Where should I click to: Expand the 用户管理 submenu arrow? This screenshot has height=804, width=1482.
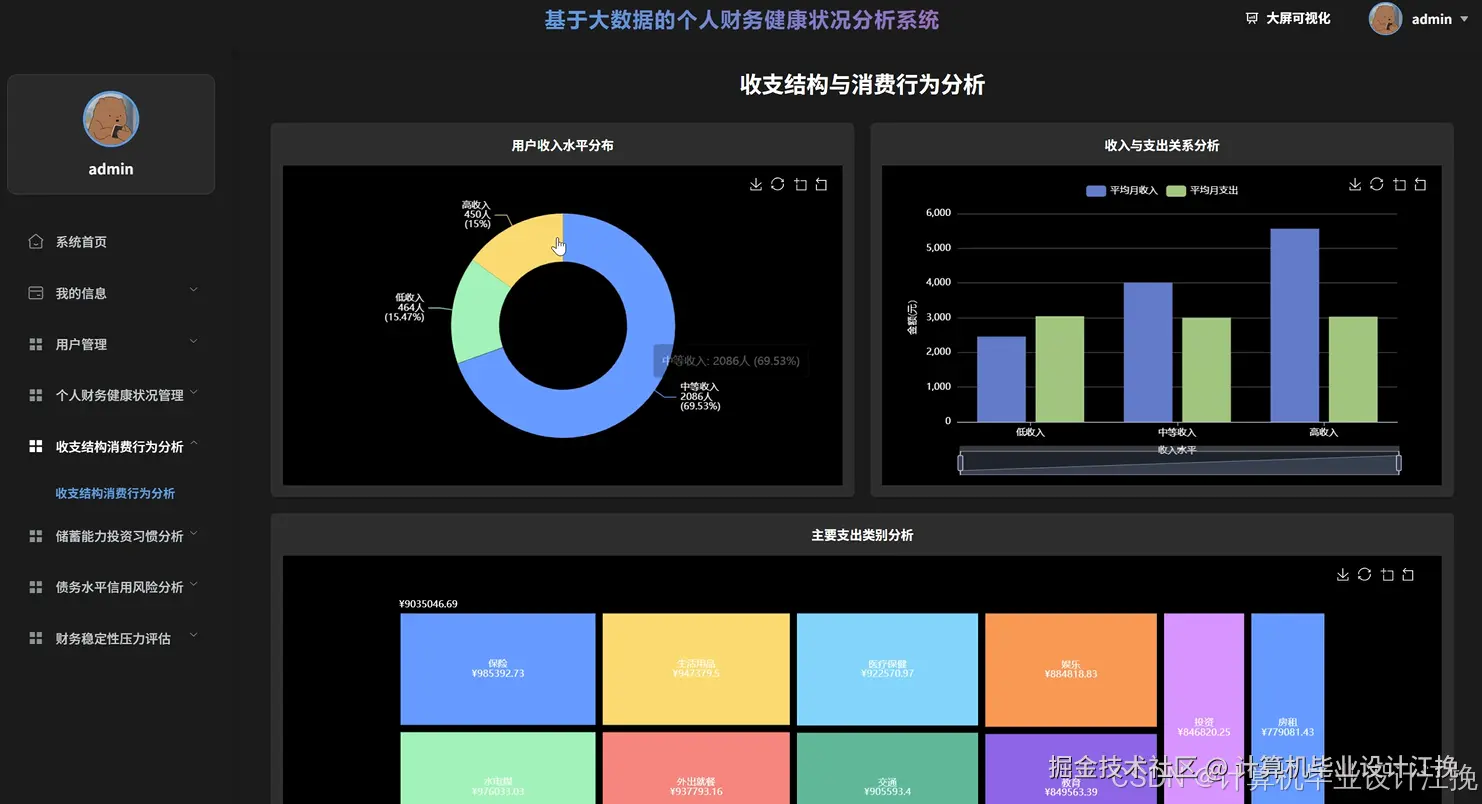click(x=194, y=341)
